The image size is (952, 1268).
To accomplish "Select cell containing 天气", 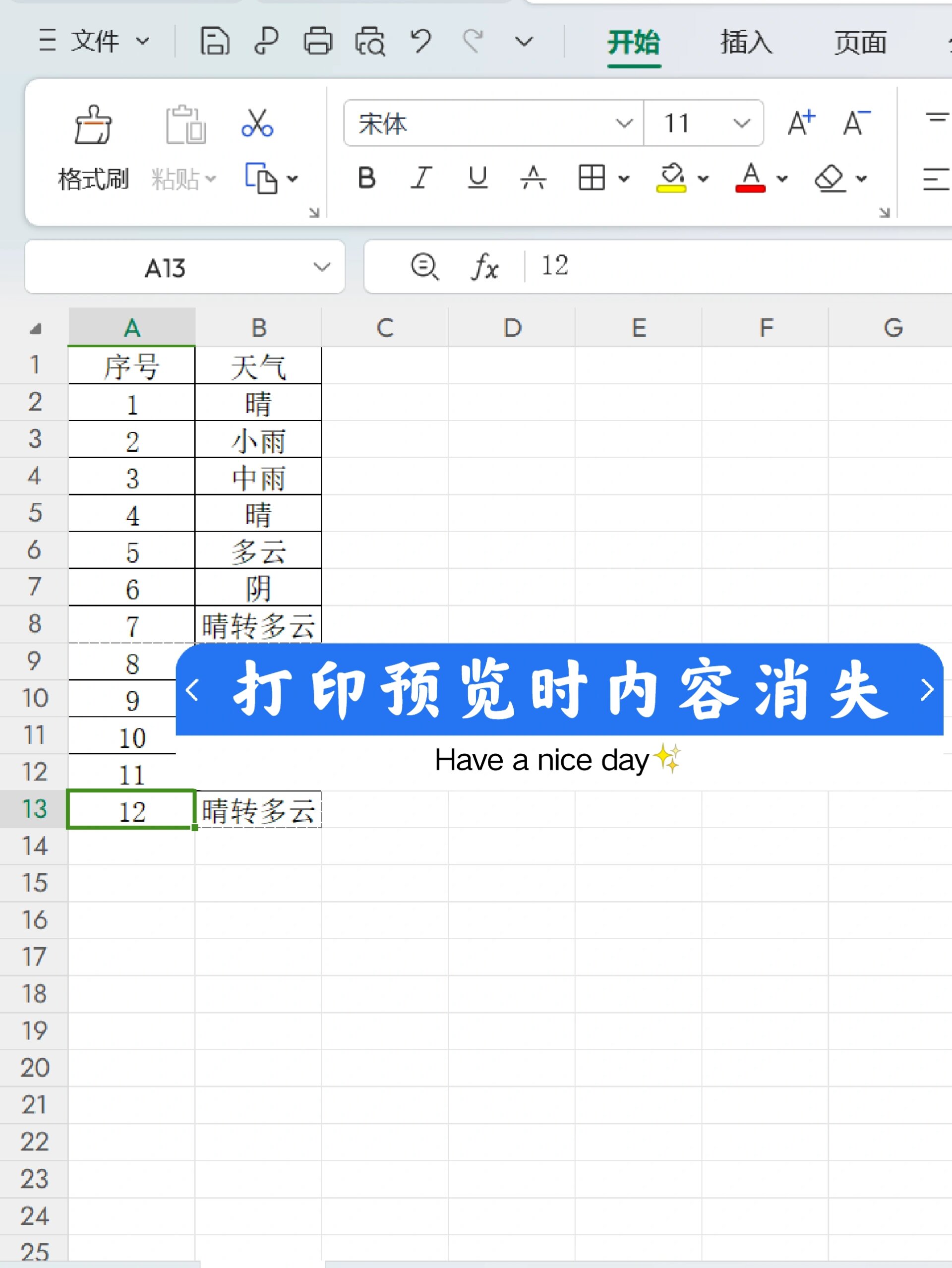I will 258,365.
